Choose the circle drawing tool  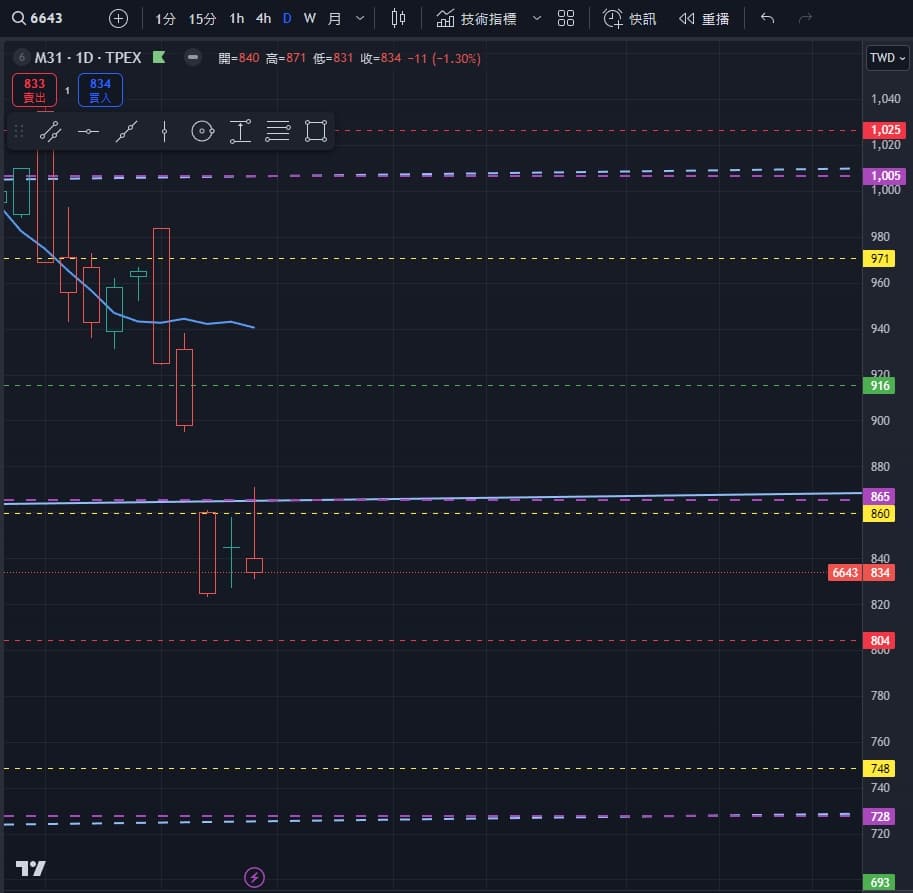(x=202, y=131)
